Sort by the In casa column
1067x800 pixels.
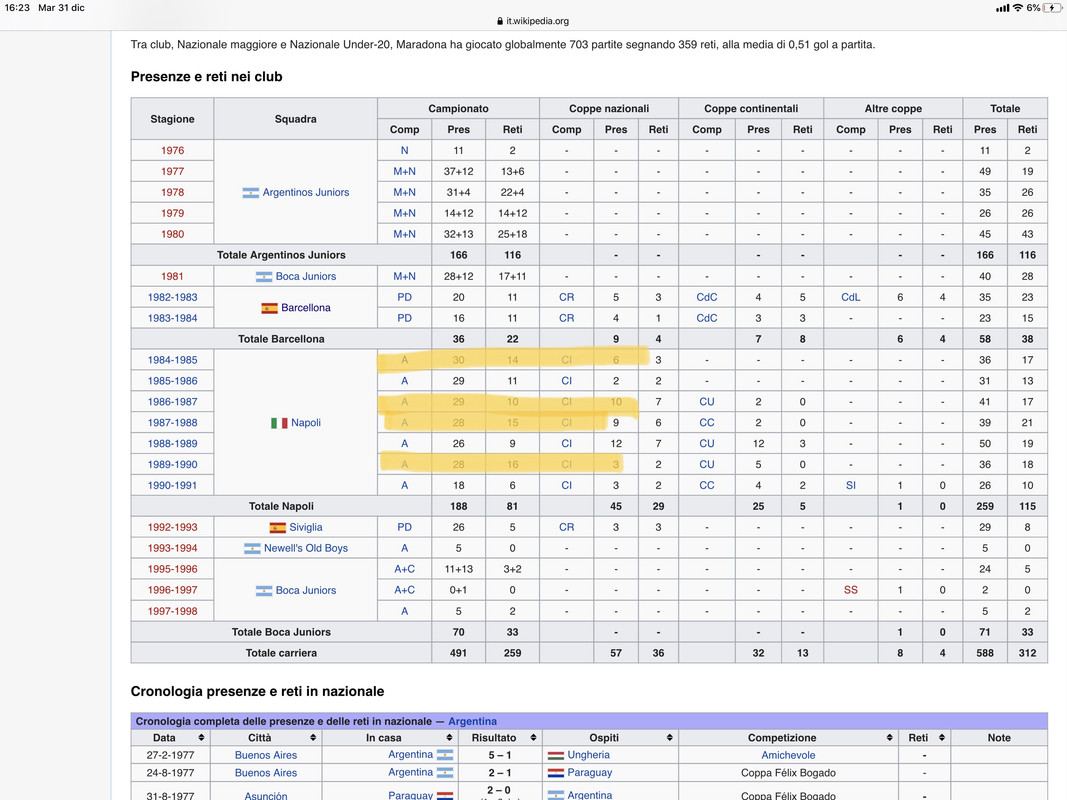tap(449, 738)
